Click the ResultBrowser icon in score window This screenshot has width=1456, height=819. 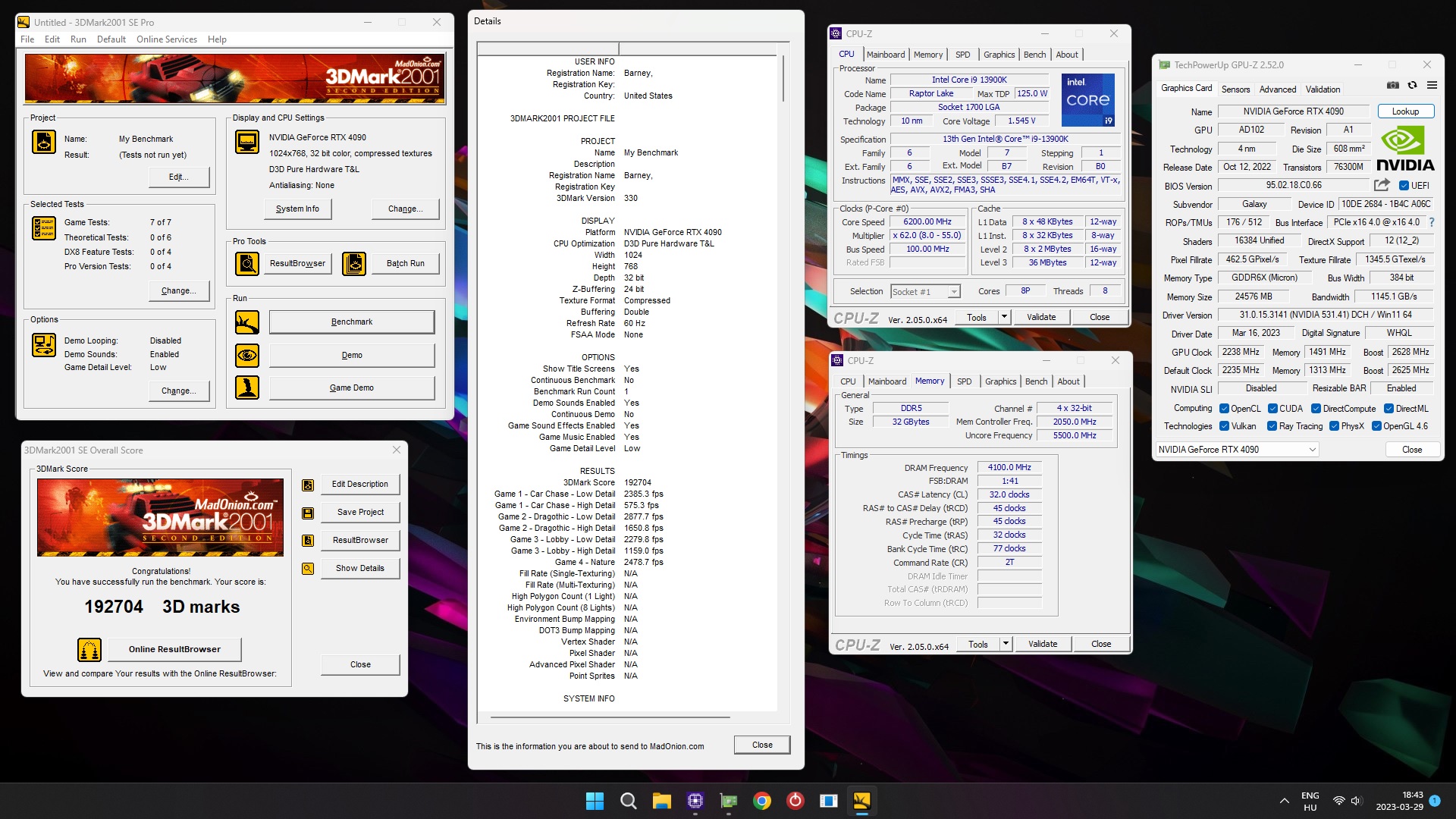tap(308, 541)
